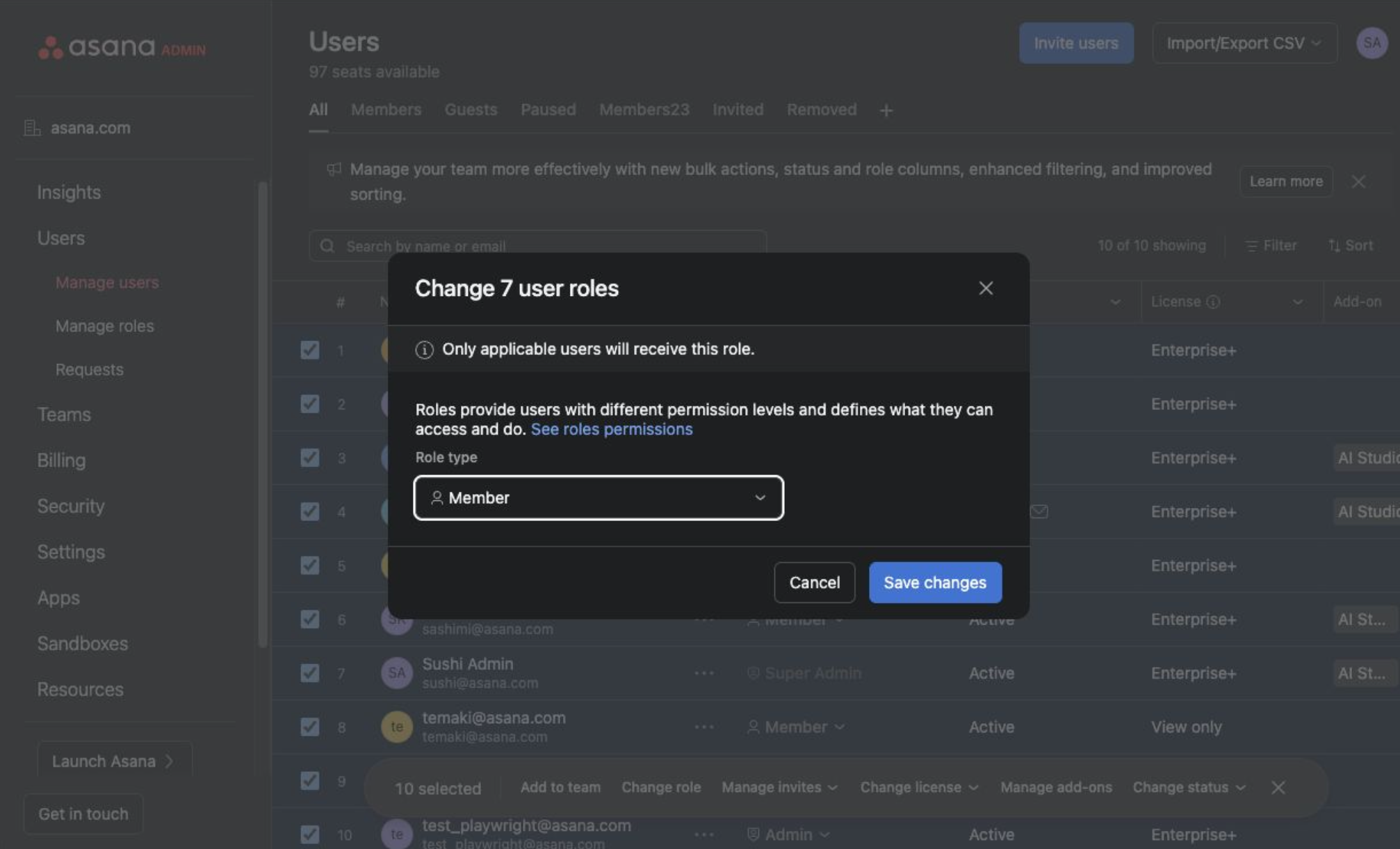Image resolution: width=1400 pixels, height=849 pixels.
Task: Expand the Change status menu
Action: 1189,788
